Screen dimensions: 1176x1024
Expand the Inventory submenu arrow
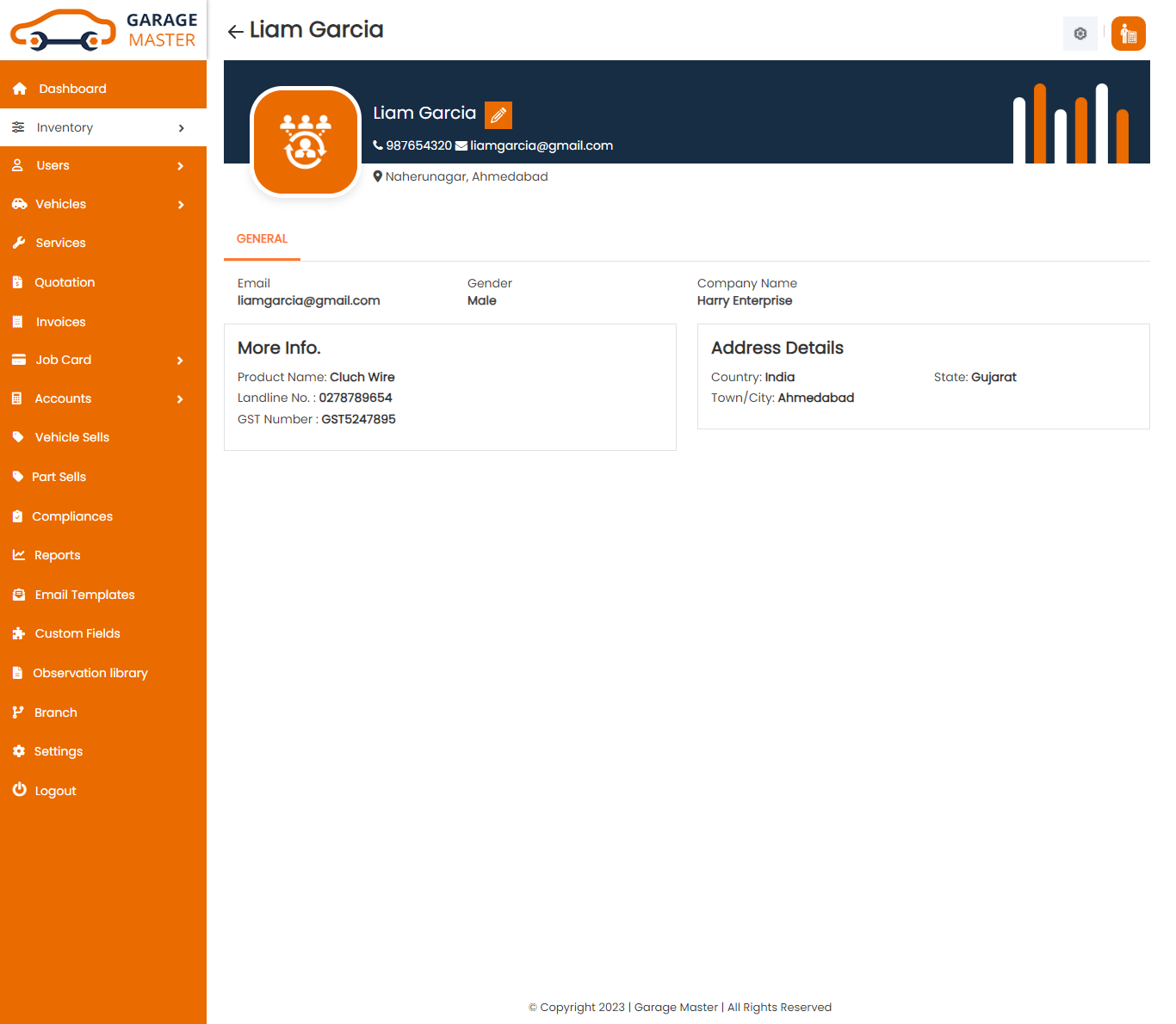(x=181, y=128)
